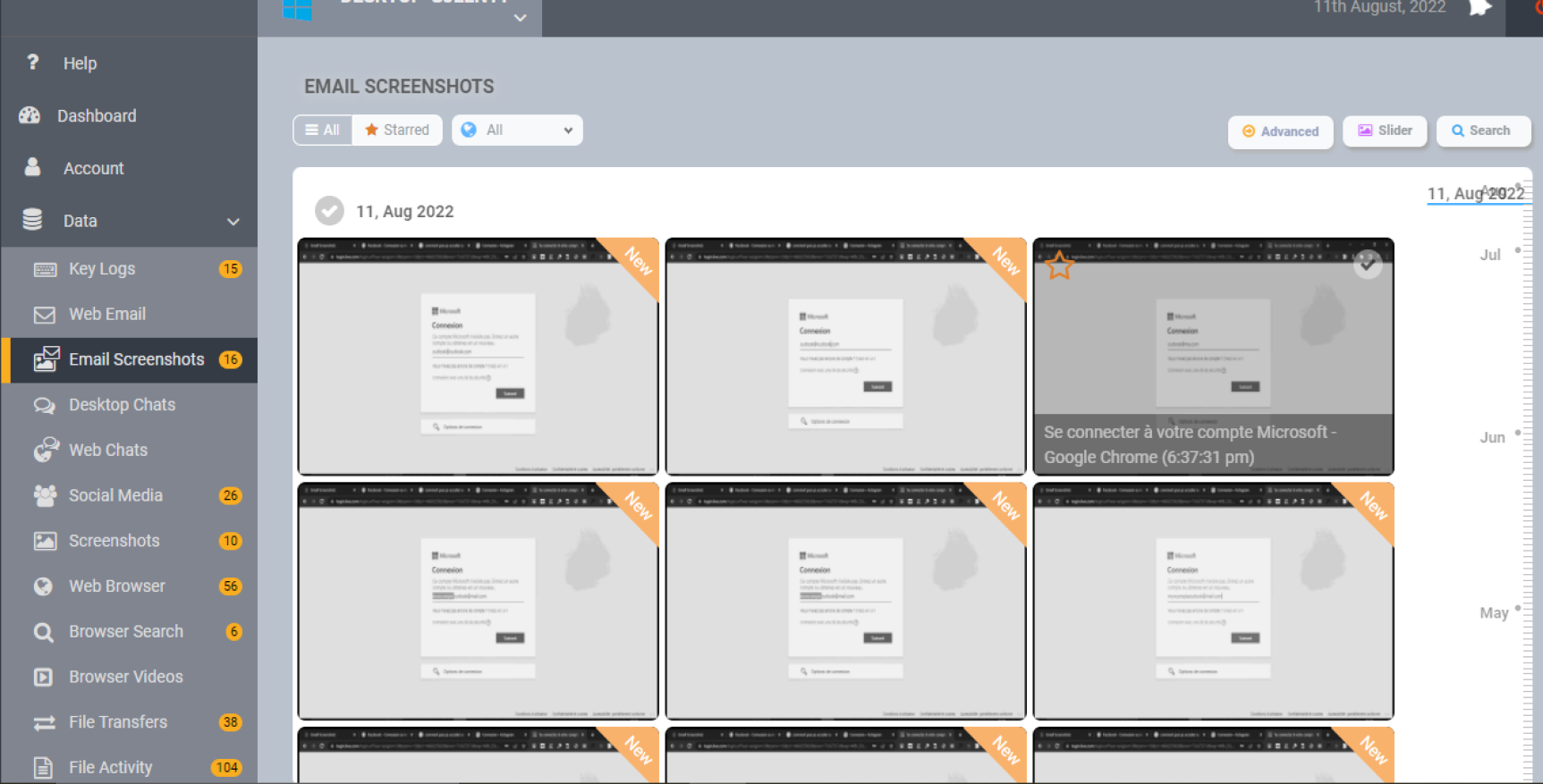Click the File Activity 104 badge

click(x=226, y=767)
